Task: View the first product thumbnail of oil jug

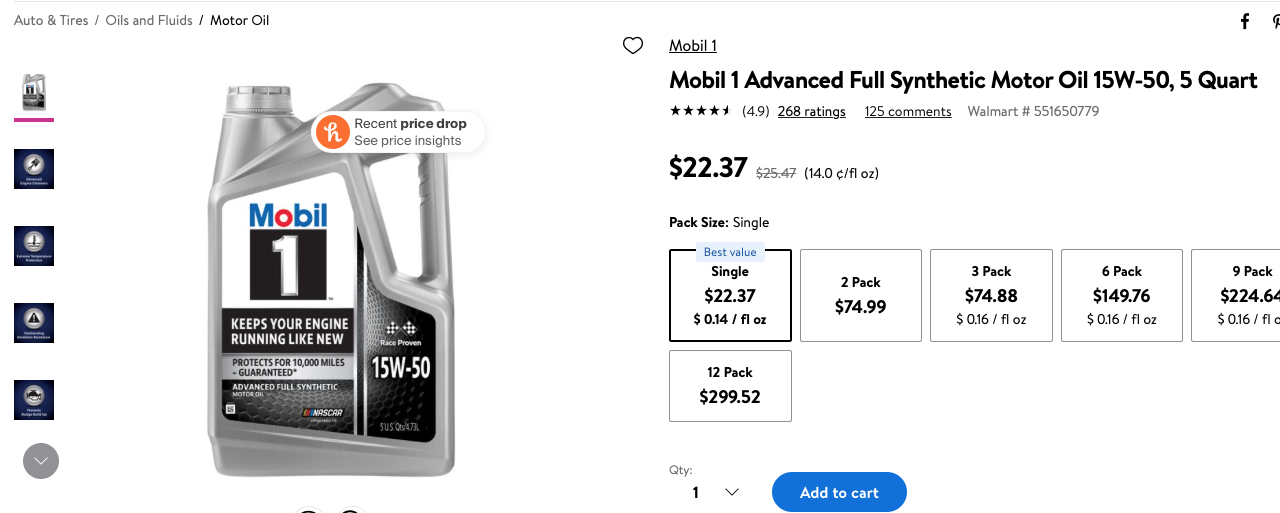Action: 34,92
